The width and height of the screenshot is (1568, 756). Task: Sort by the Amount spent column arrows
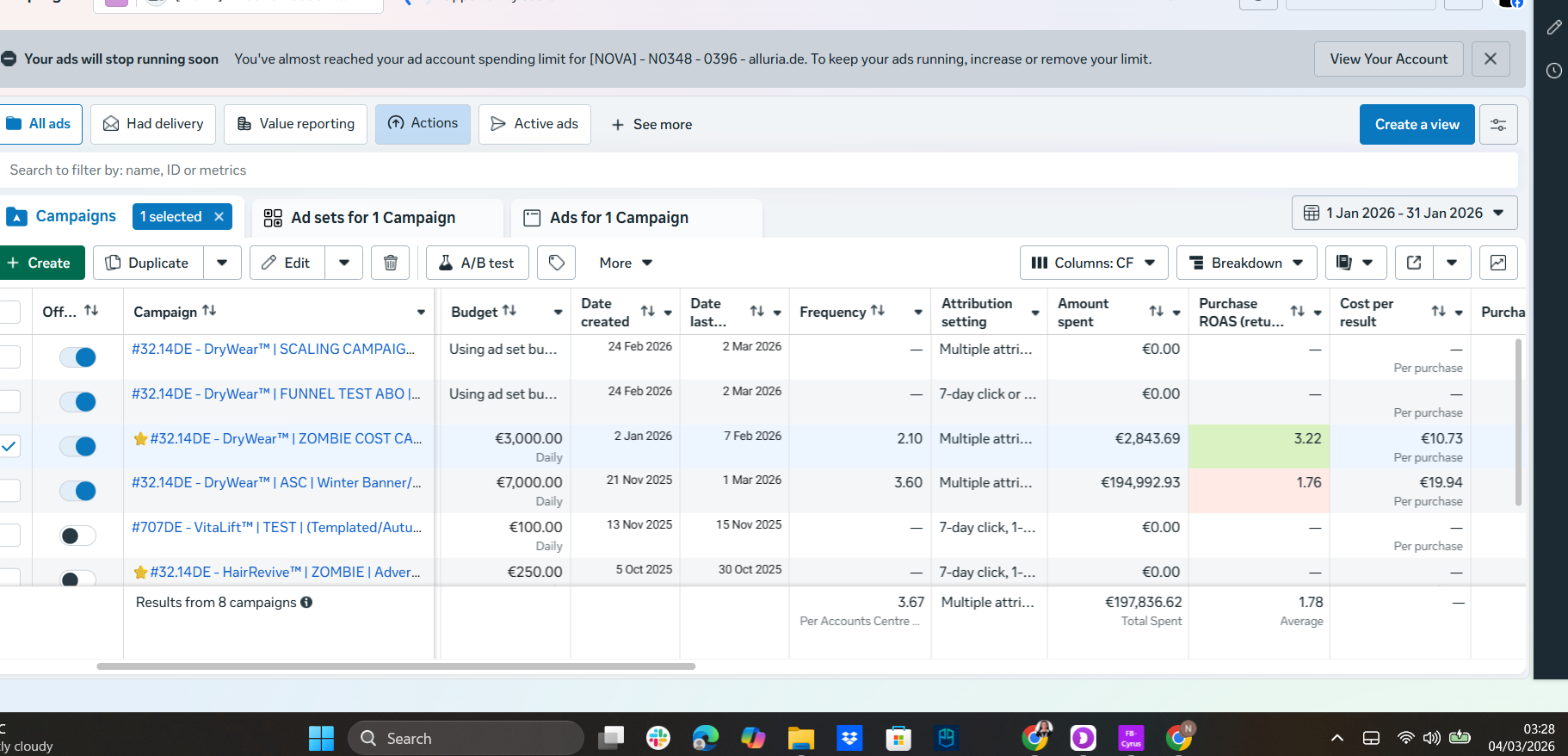[1157, 311]
